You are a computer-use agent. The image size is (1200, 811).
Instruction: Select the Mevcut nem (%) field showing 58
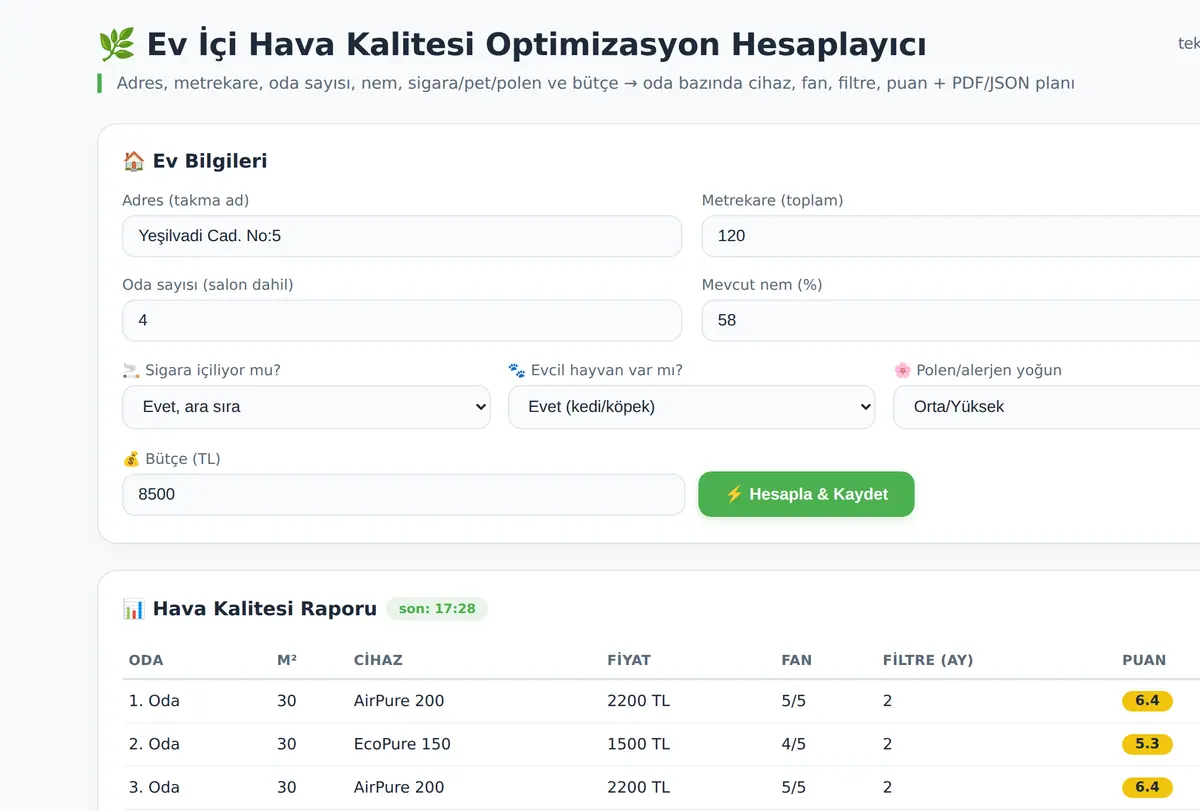click(951, 320)
